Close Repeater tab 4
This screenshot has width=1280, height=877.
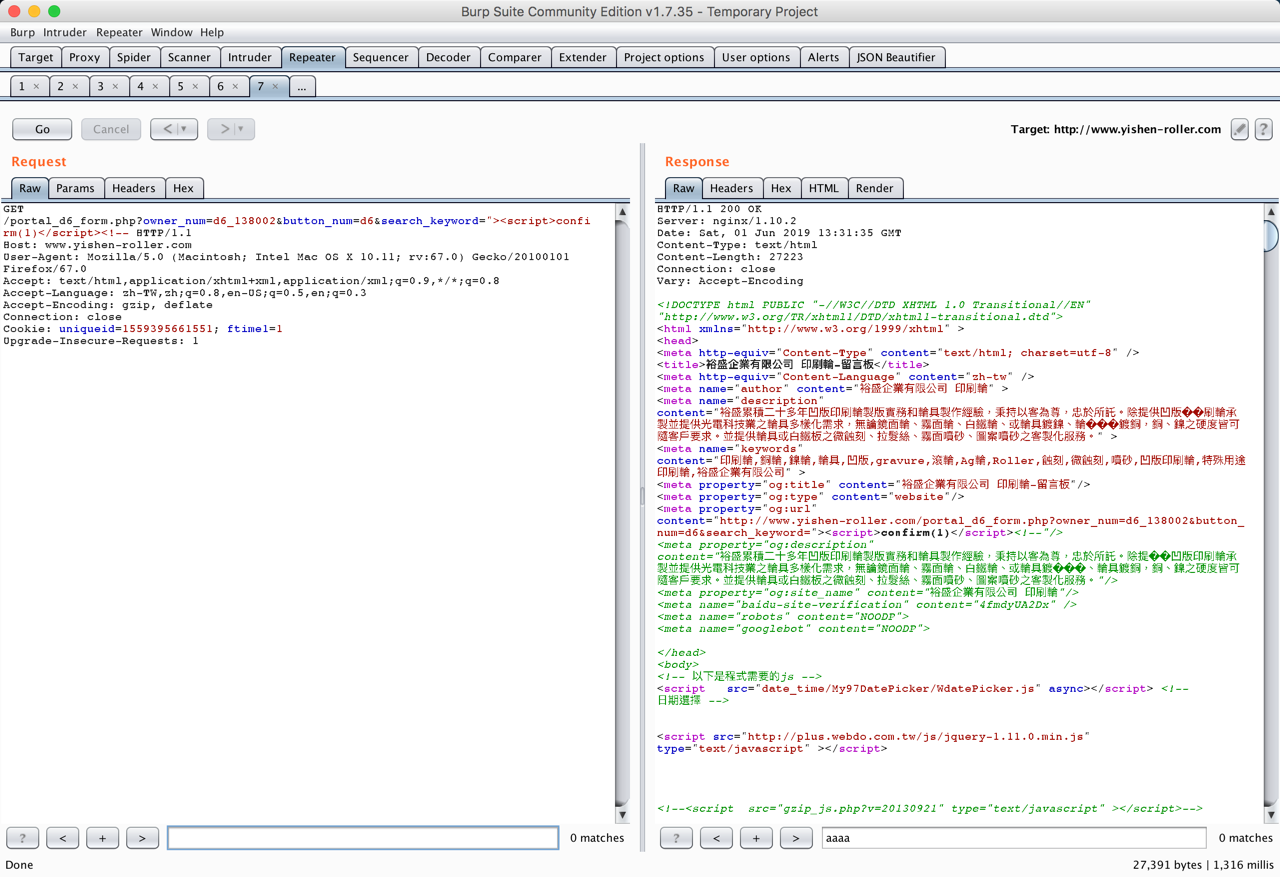(155, 87)
